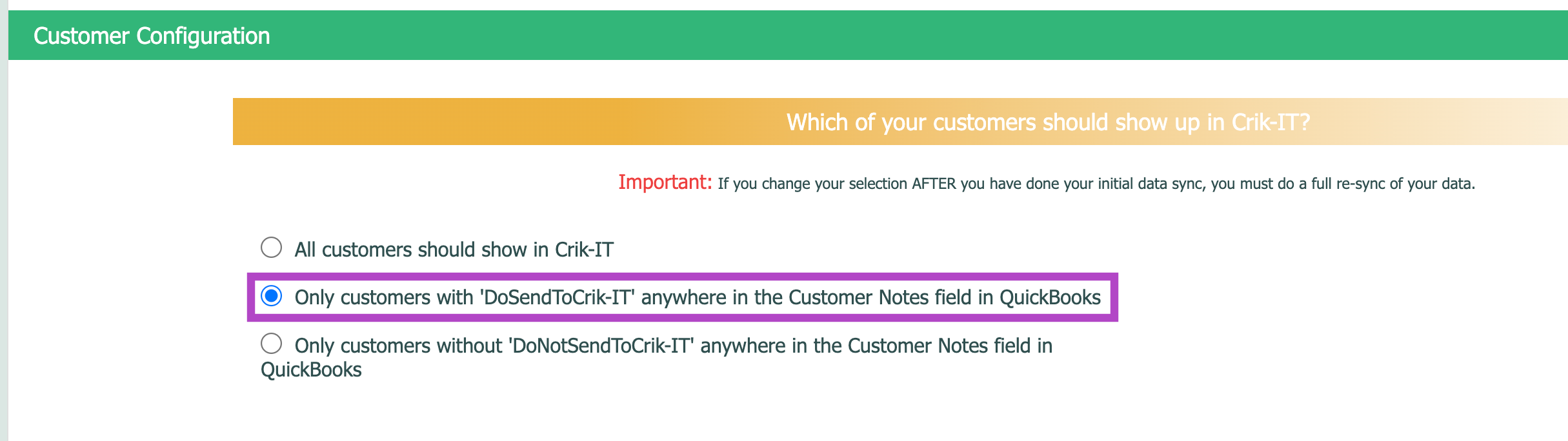Click the 'Only customers without' option label text
The height and width of the screenshot is (441, 1568).
click(x=397, y=346)
